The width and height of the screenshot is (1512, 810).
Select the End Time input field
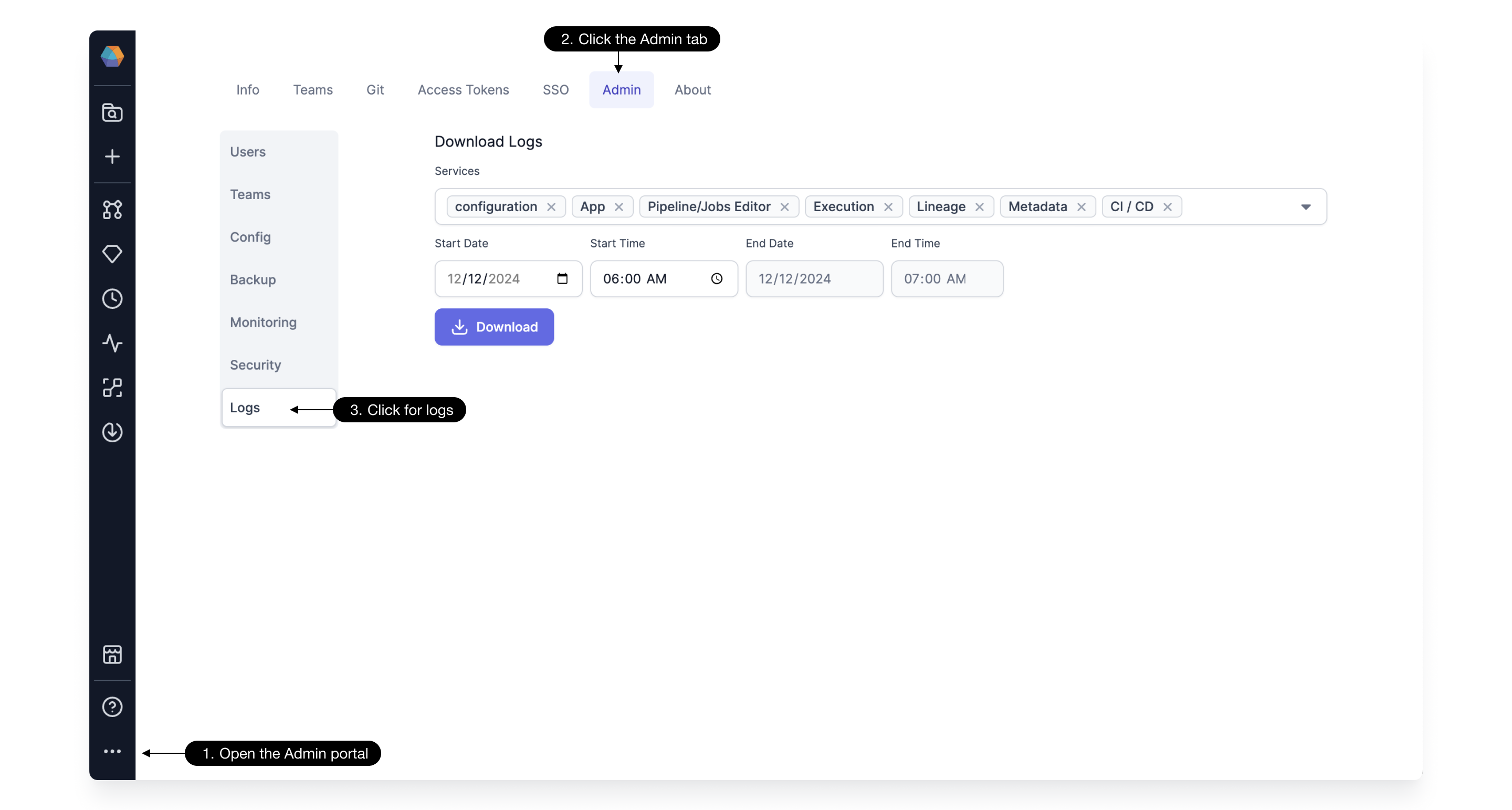click(x=947, y=278)
